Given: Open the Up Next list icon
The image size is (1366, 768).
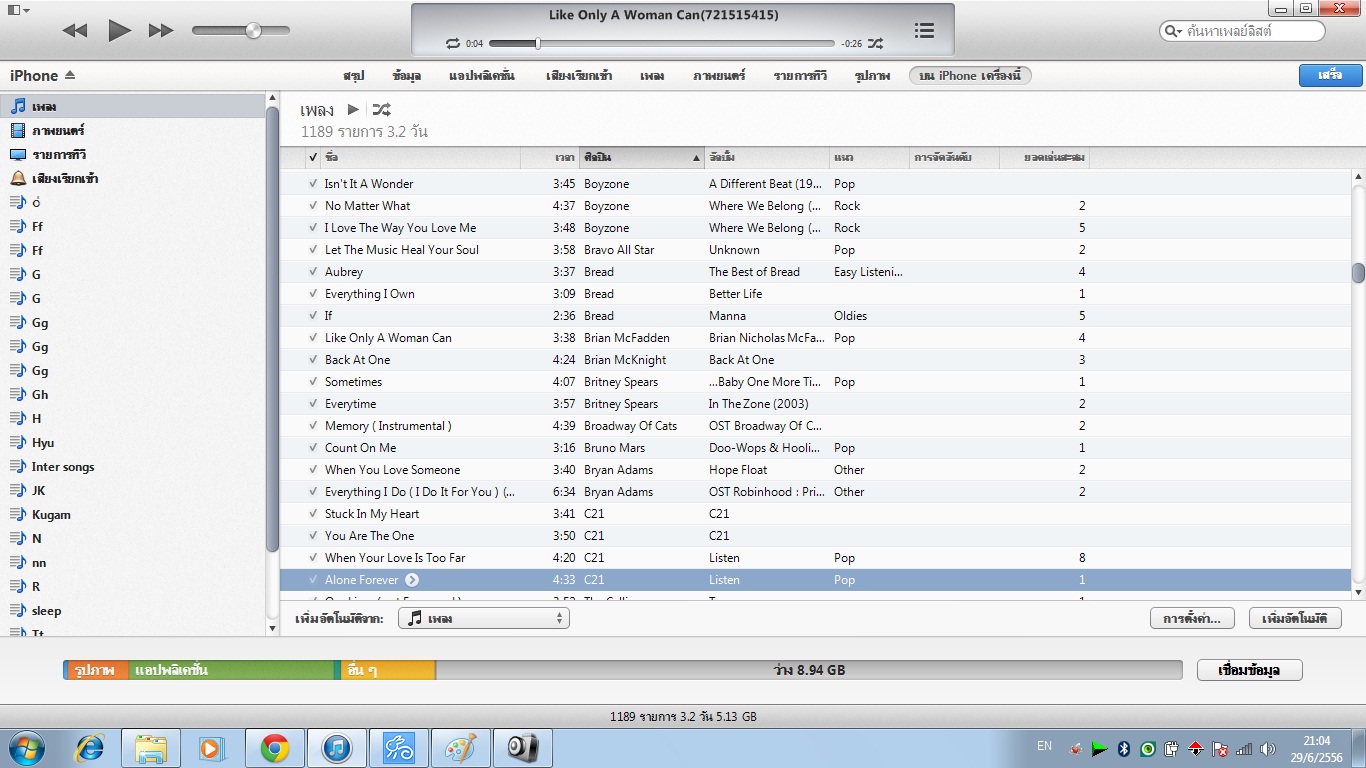Looking at the screenshot, I should coord(924,31).
